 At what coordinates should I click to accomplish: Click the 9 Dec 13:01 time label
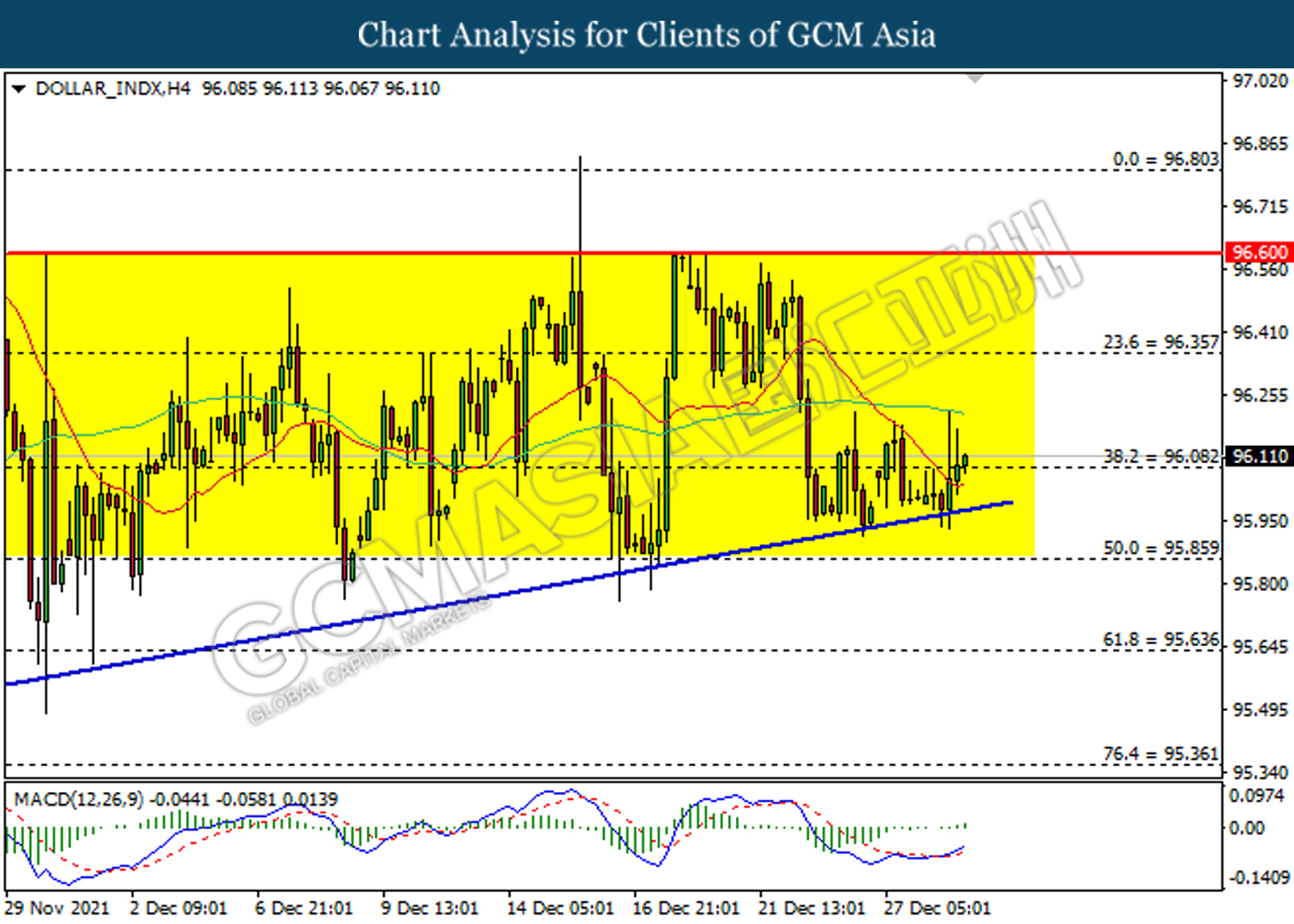click(430, 908)
